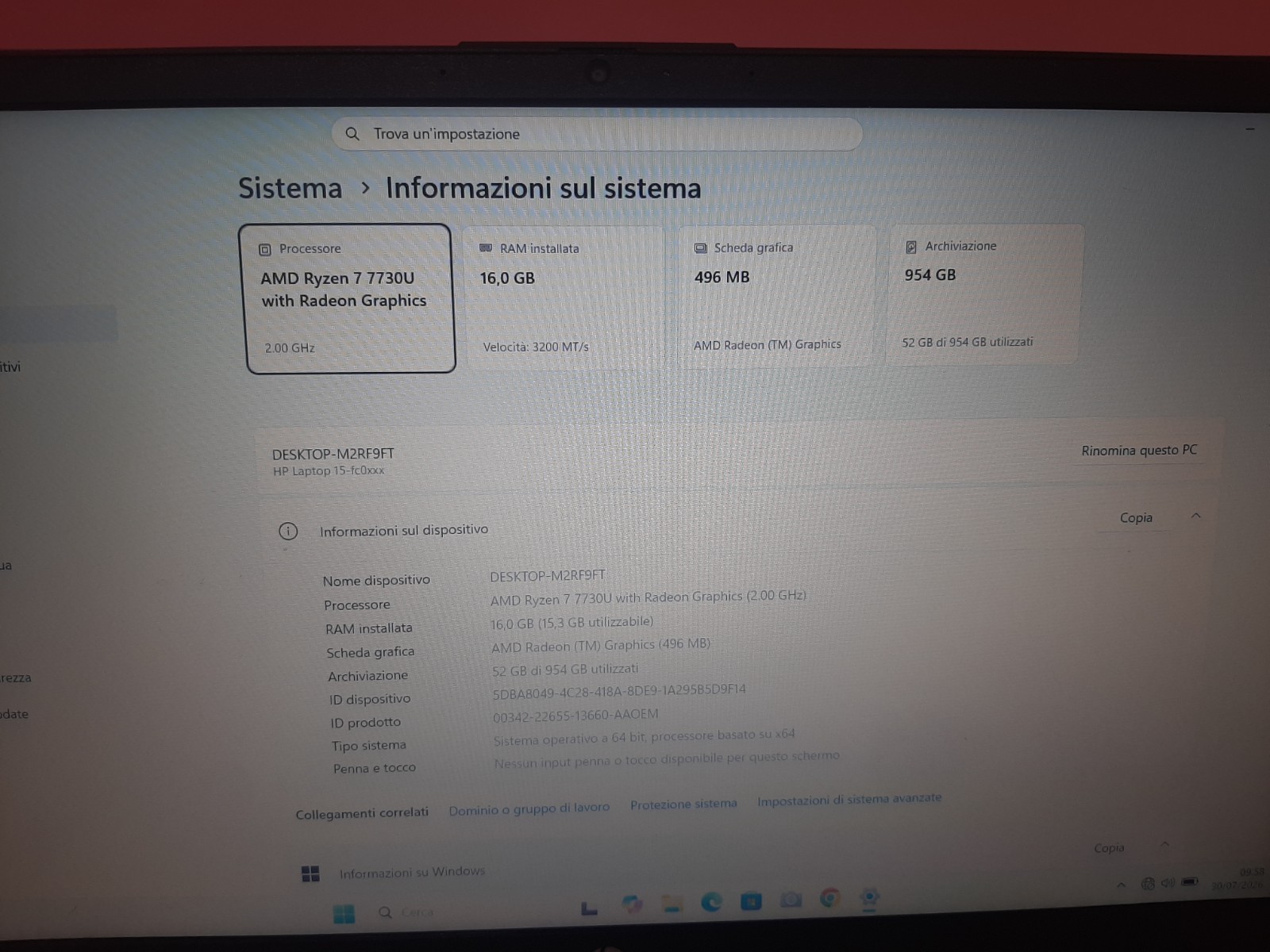Click the network icon in system tray
The image size is (1270, 952).
pos(1147,883)
